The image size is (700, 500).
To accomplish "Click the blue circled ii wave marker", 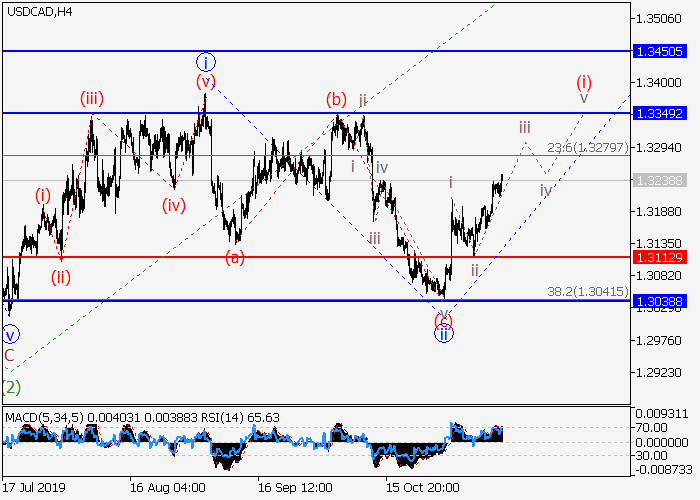I will point(443,334).
